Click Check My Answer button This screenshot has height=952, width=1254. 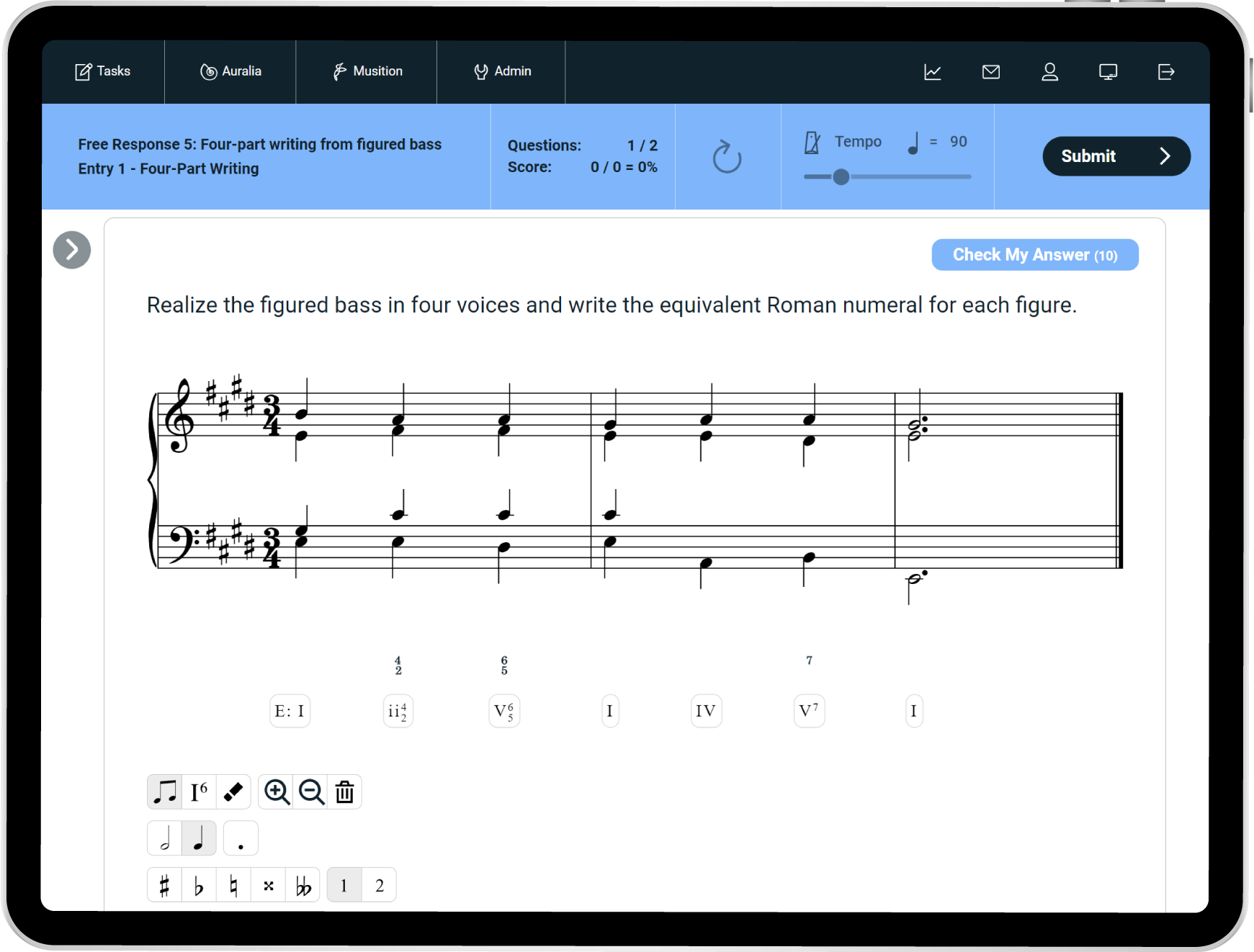(1034, 255)
